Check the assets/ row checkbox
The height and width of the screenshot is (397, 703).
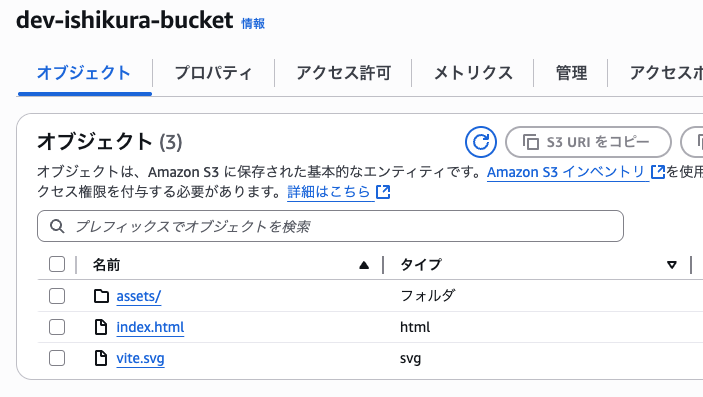(57, 296)
